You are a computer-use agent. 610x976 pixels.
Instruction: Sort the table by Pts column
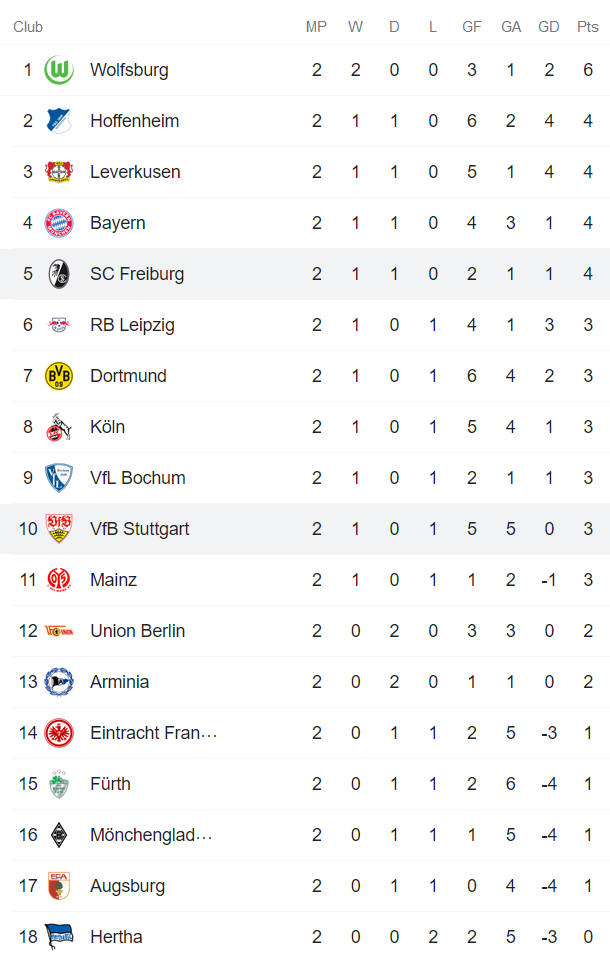pyautogui.click(x=590, y=27)
